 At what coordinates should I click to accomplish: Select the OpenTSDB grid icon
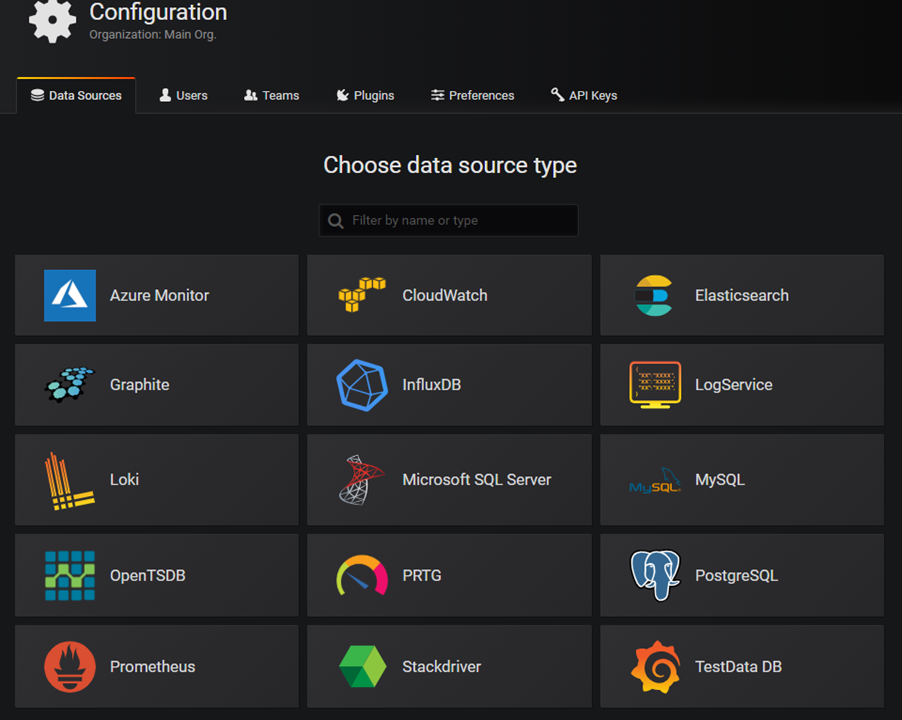(70, 575)
